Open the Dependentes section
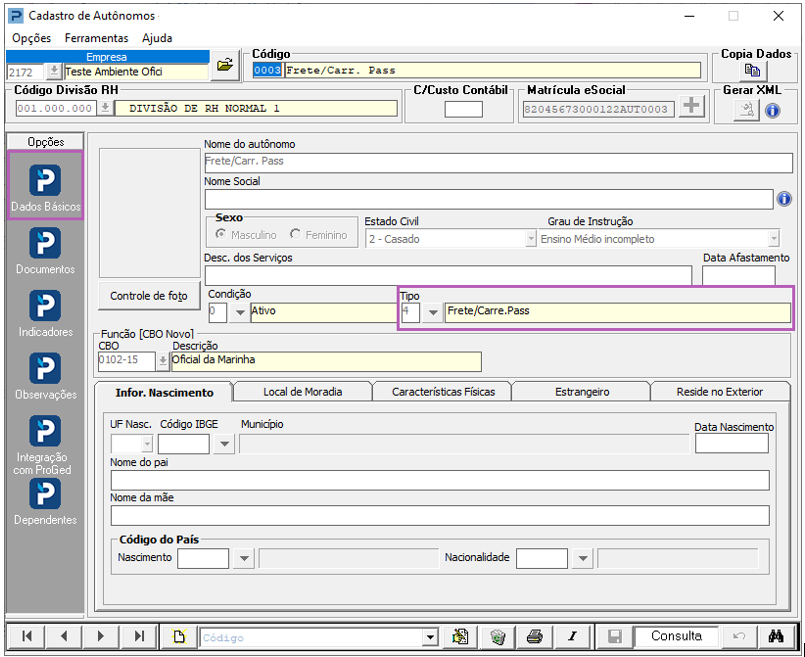The width and height of the screenshot is (805, 657). [45, 502]
